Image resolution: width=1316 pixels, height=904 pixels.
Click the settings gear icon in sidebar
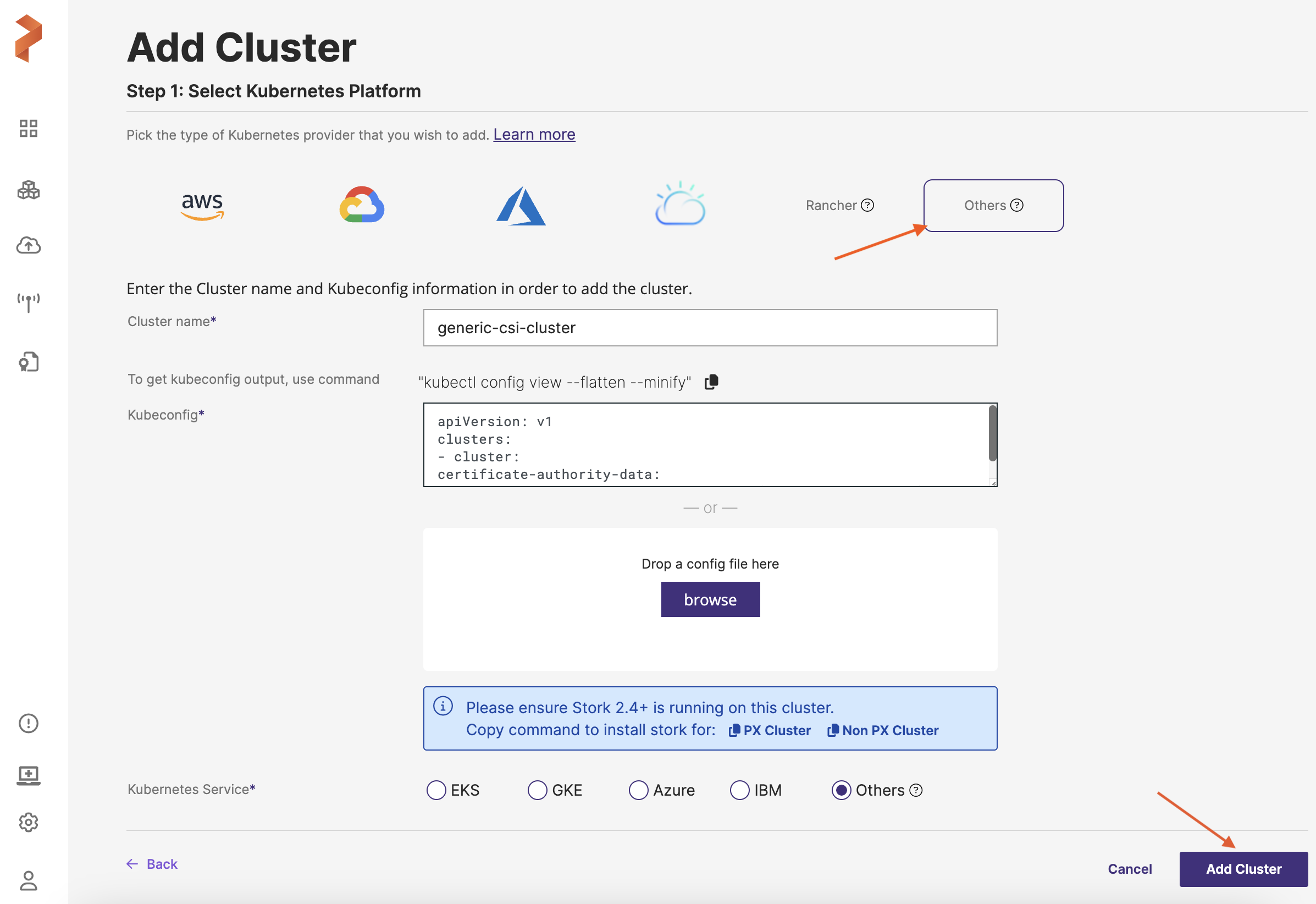[29, 822]
